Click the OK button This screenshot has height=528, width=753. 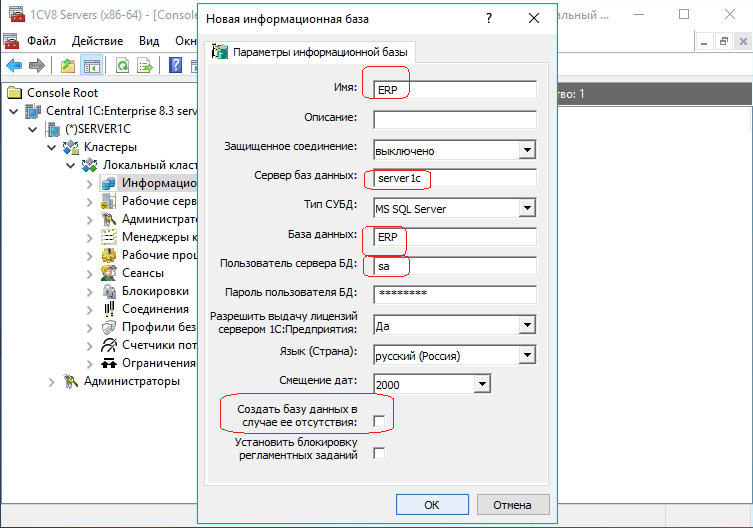click(x=432, y=504)
